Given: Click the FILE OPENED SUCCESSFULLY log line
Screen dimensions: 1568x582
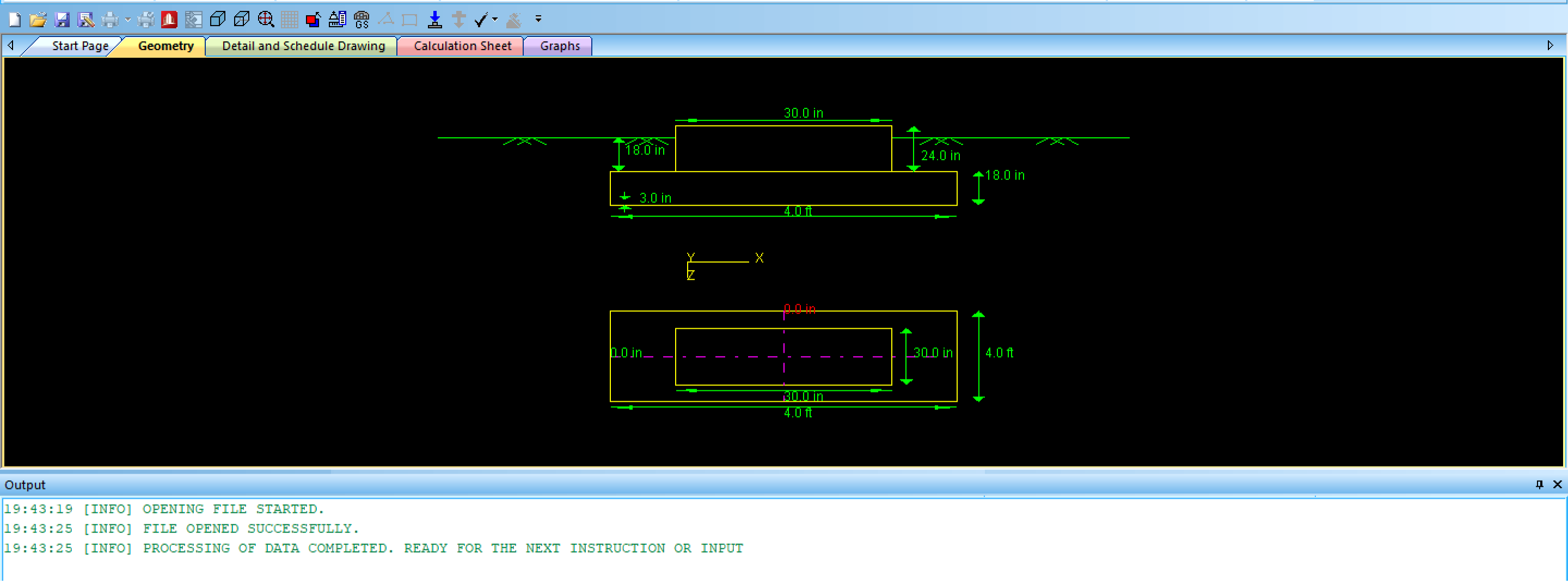Looking at the screenshot, I should click(181, 530).
